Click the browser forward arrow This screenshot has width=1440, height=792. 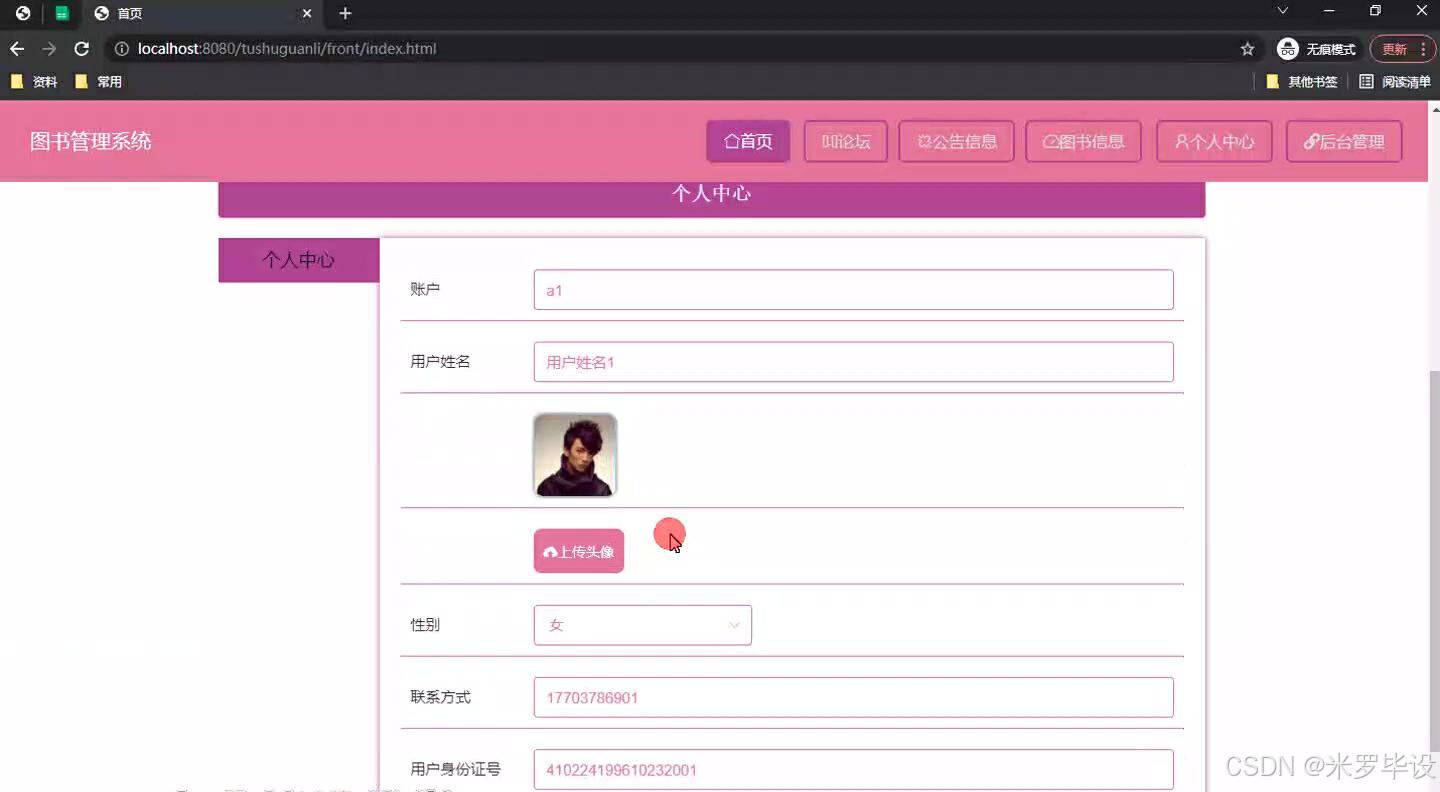pyautogui.click(x=49, y=49)
